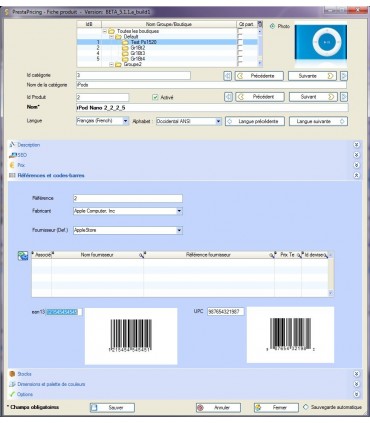Image resolution: width=370 pixels, height=423 pixels.
Task: Select the Gr1Bt3 row in shop tree
Action: (167, 53)
